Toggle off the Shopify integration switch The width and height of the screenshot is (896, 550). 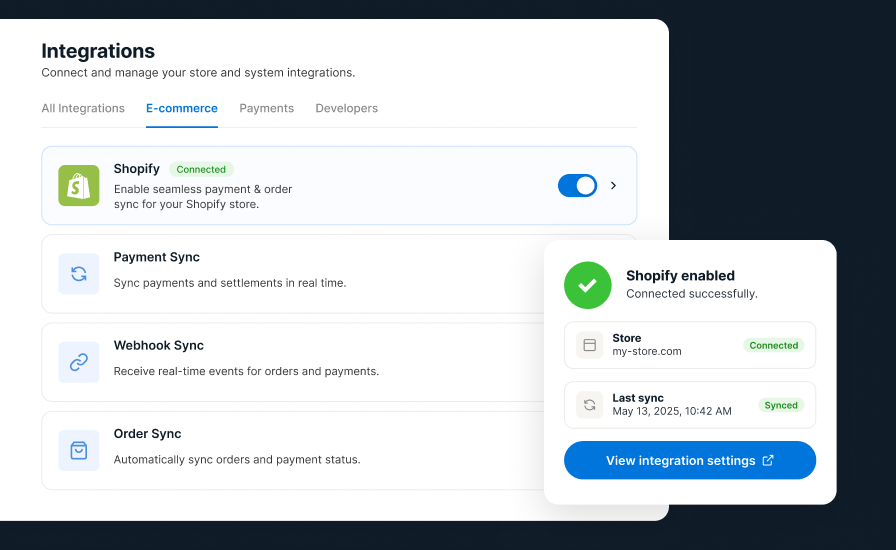pos(577,186)
